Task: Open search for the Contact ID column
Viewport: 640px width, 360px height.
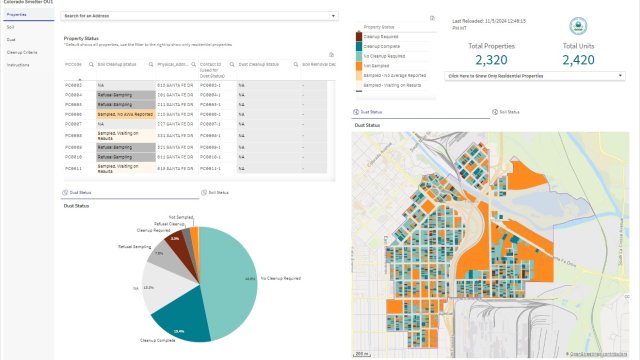Action: coord(232,64)
